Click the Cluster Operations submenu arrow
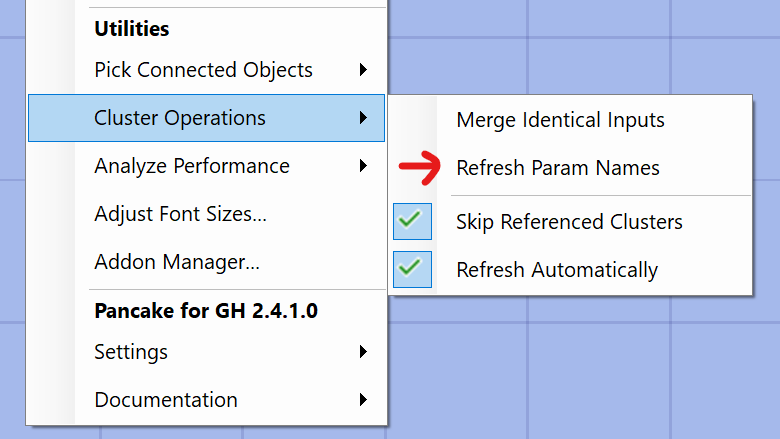Image resolution: width=780 pixels, height=439 pixels. click(x=363, y=118)
